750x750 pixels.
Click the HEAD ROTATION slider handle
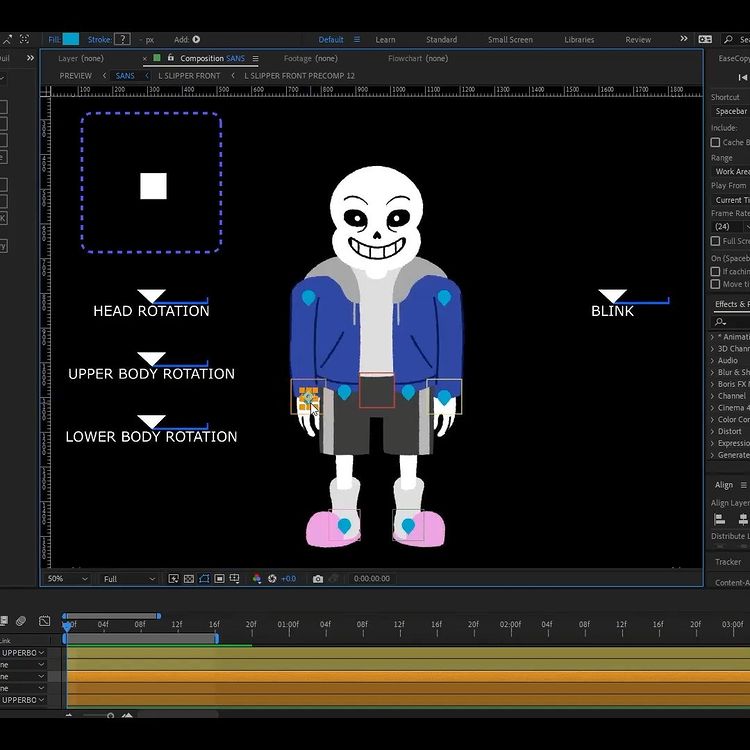point(151,296)
